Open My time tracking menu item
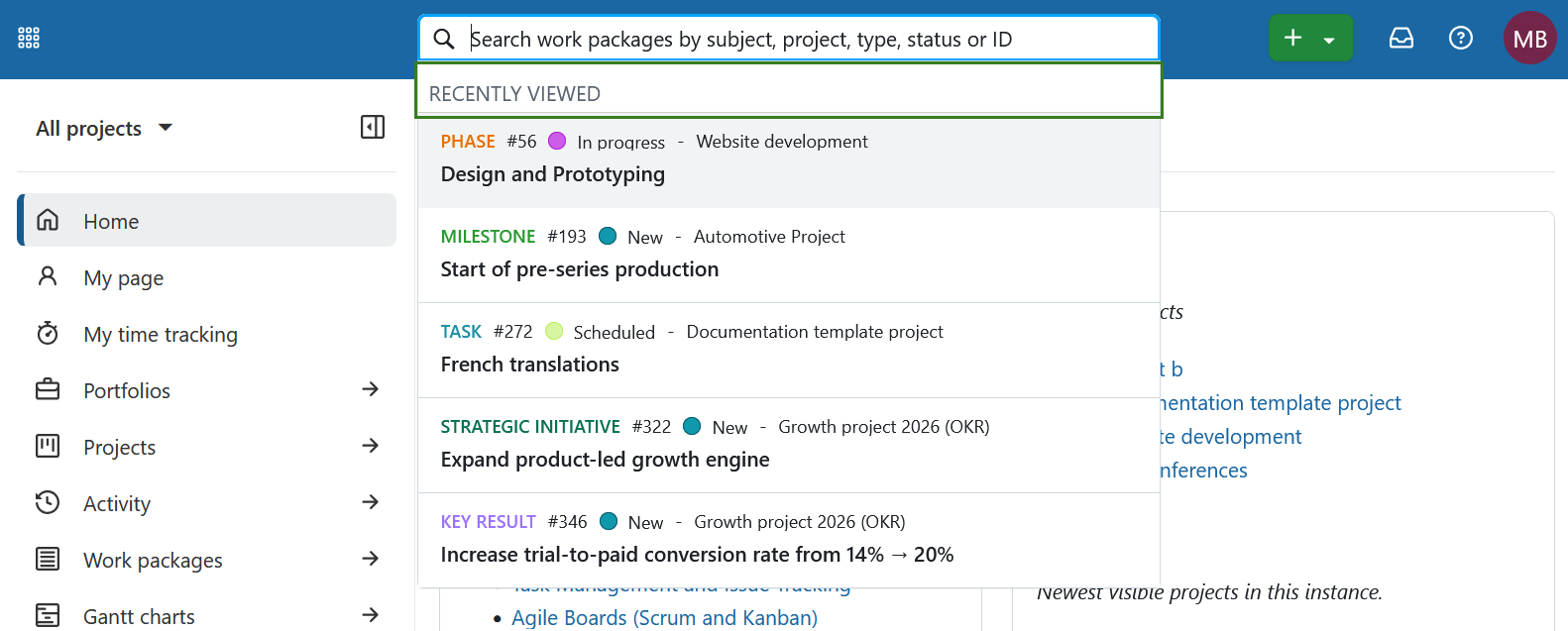Screen dimensions: 1568x631 [161, 335]
